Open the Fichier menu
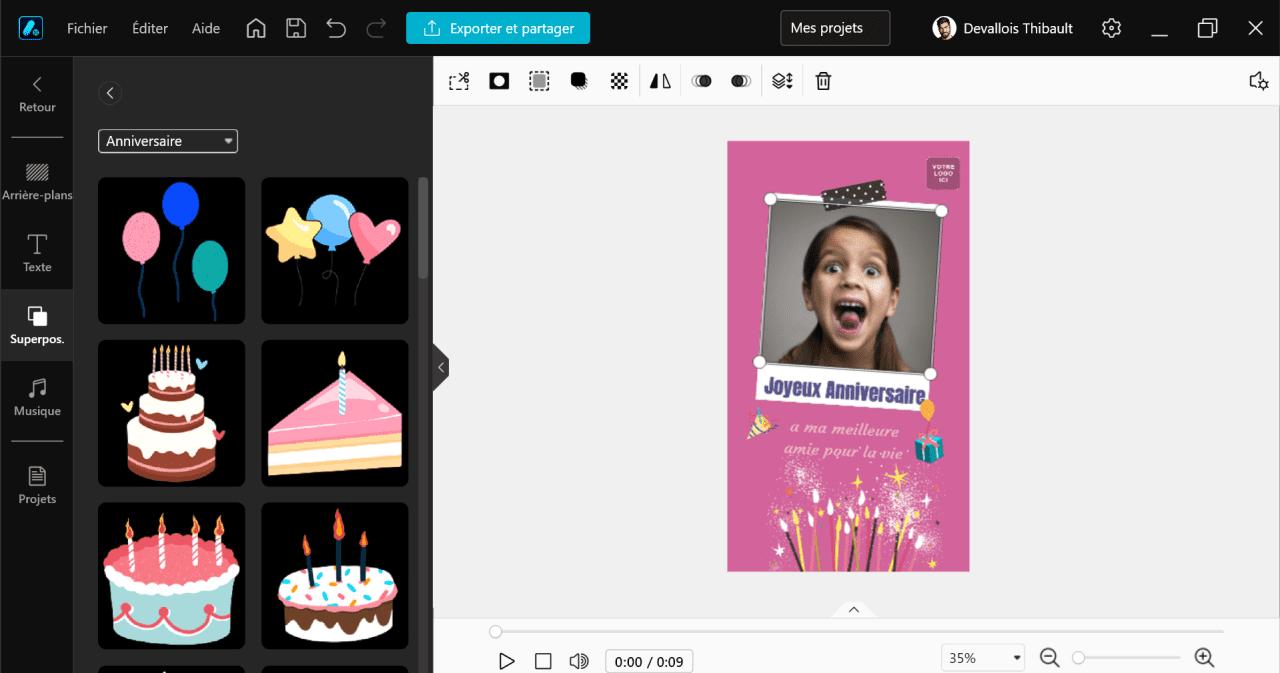Screen dimensions: 1280x673 point(87,28)
